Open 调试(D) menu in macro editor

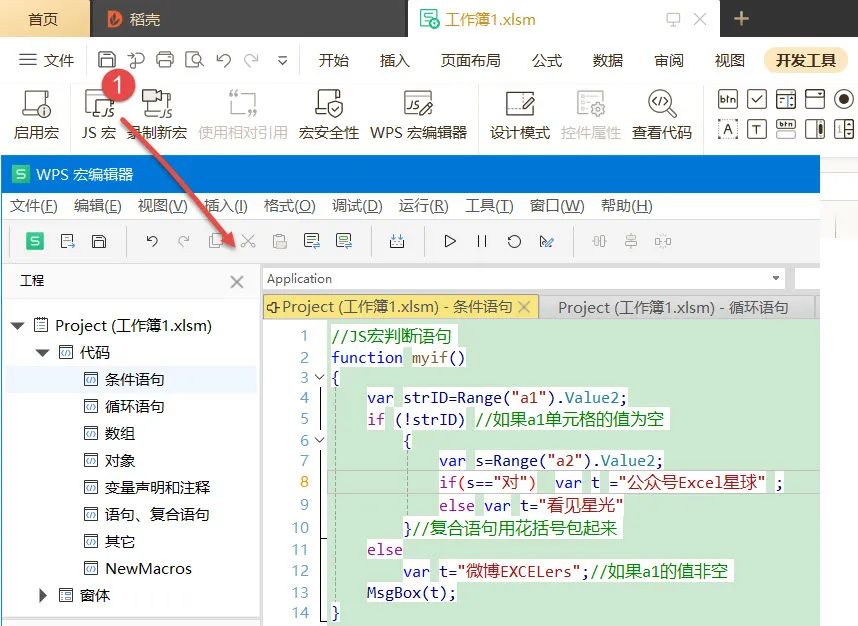pyautogui.click(x=357, y=206)
